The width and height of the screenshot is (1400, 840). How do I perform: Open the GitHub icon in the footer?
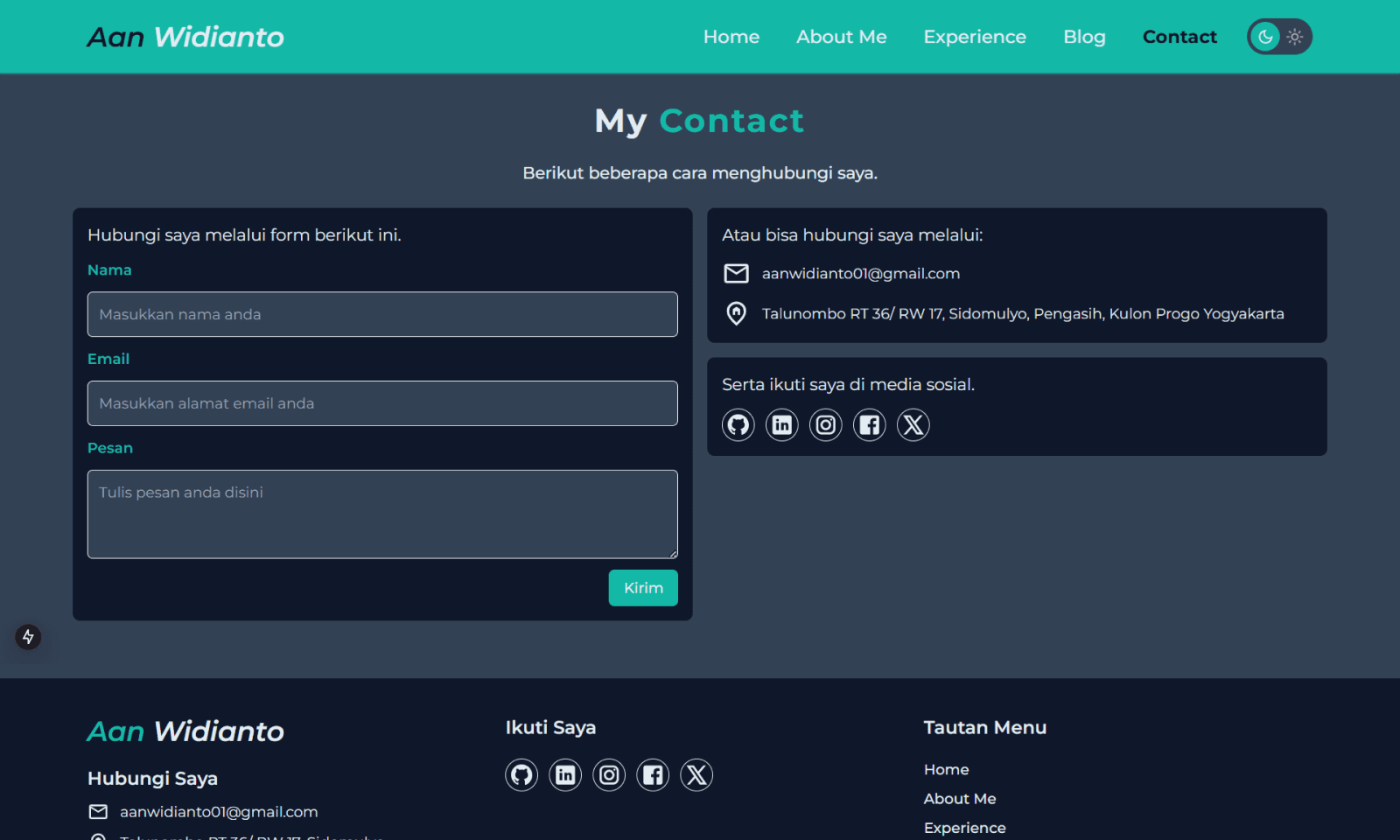click(x=521, y=774)
